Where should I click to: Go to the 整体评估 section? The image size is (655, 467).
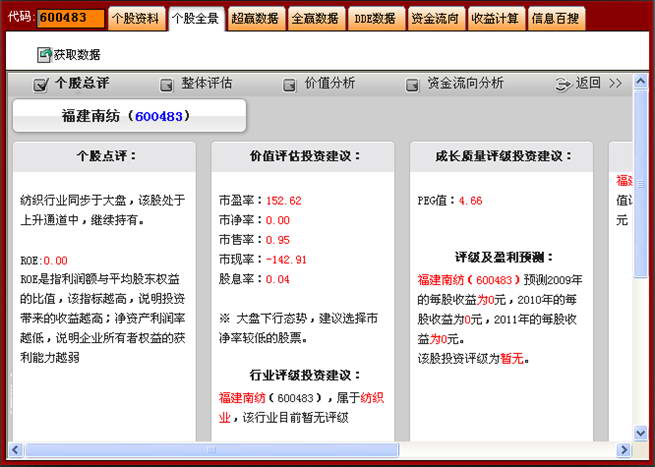(x=206, y=83)
